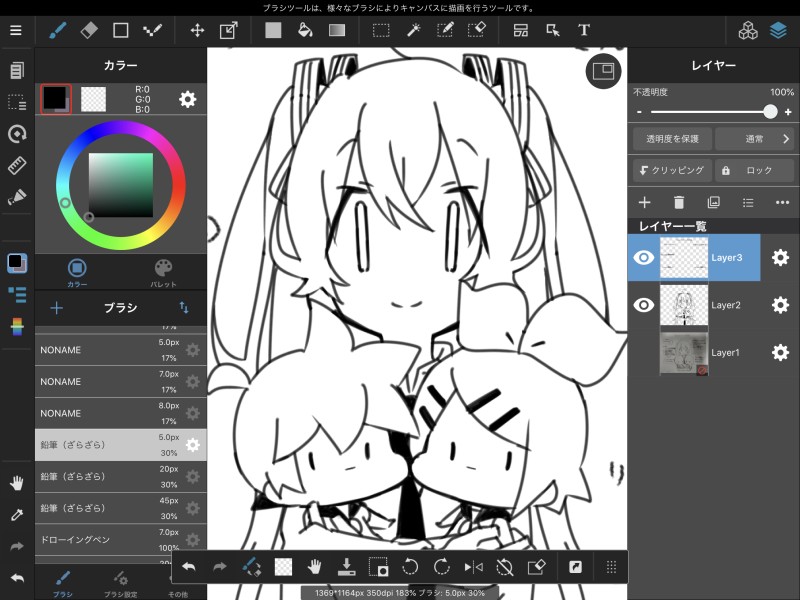
Task: Toggle brush/eraser switch in bottom bar
Action: click(252, 567)
